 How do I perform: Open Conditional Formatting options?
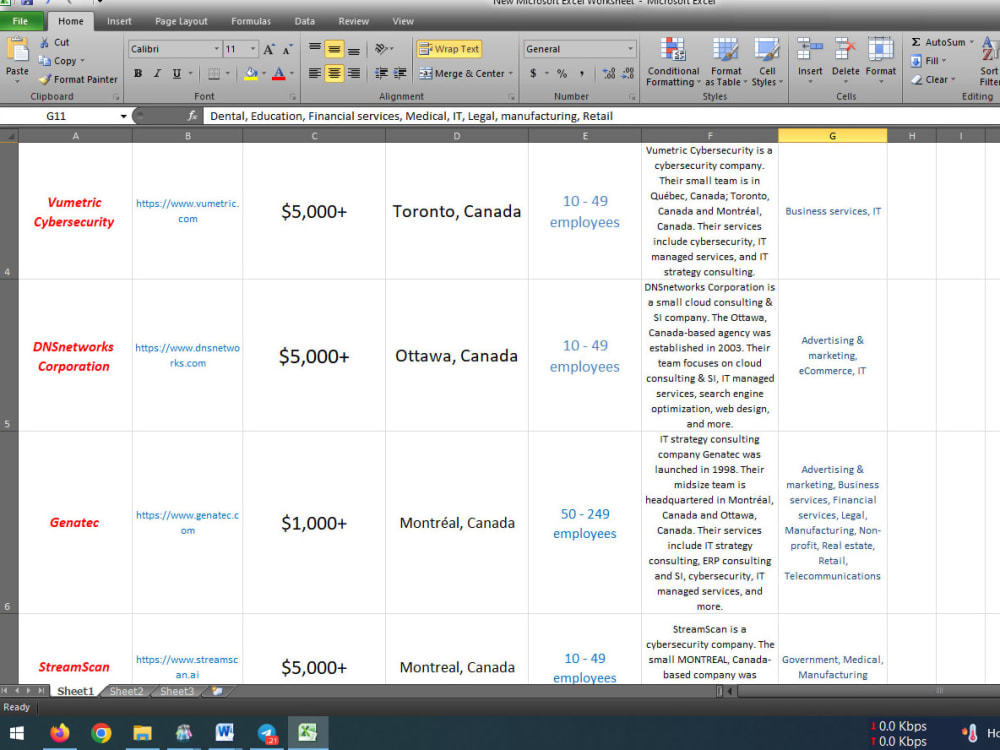[x=672, y=62]
